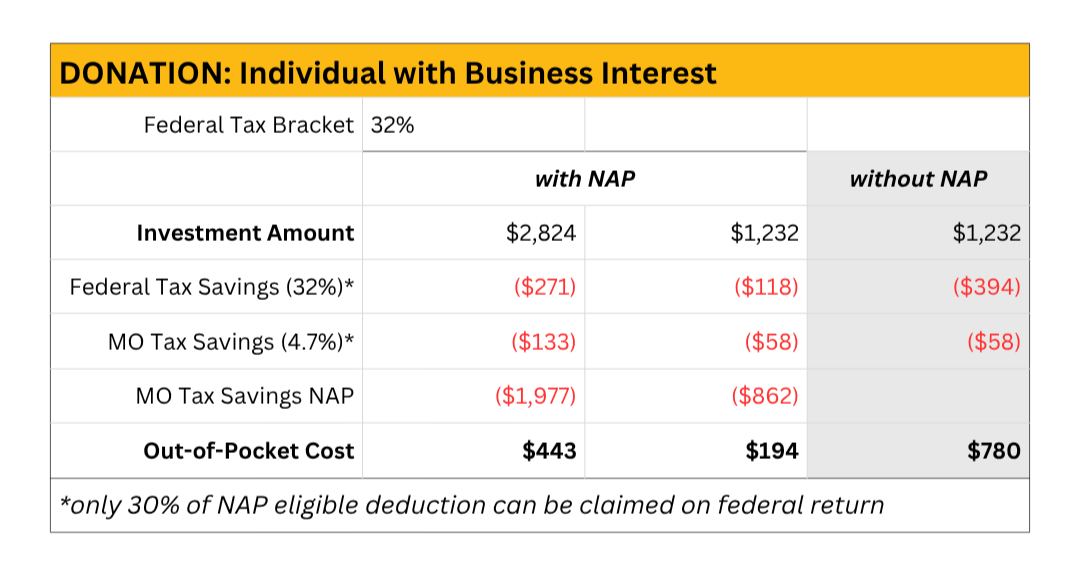The image size is (1080, 573).
Task: Click the footnote about 30% NAP deduction
Action: (472, 505)
